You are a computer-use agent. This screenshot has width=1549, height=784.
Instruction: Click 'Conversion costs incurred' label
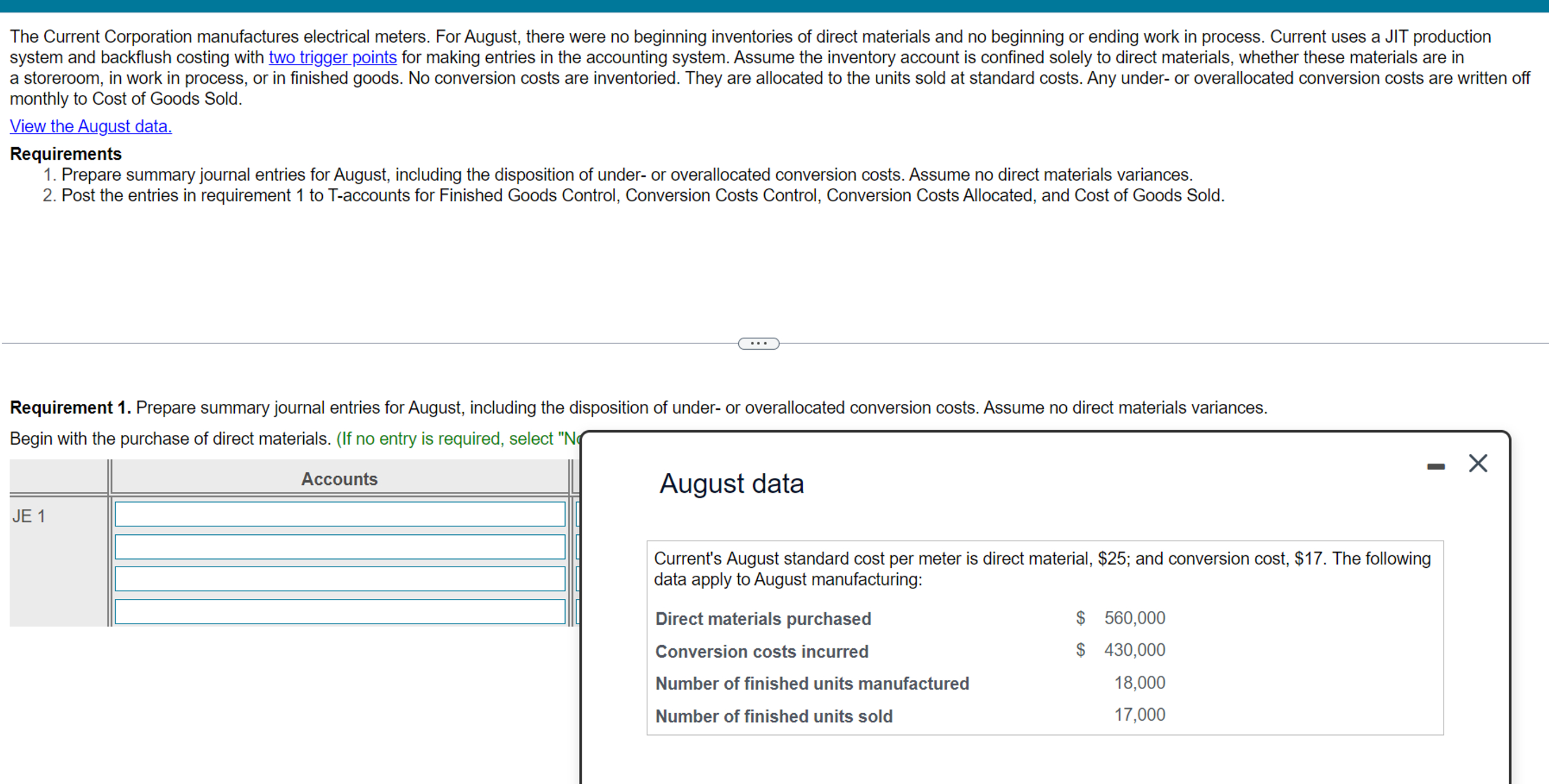coord(762,652)
